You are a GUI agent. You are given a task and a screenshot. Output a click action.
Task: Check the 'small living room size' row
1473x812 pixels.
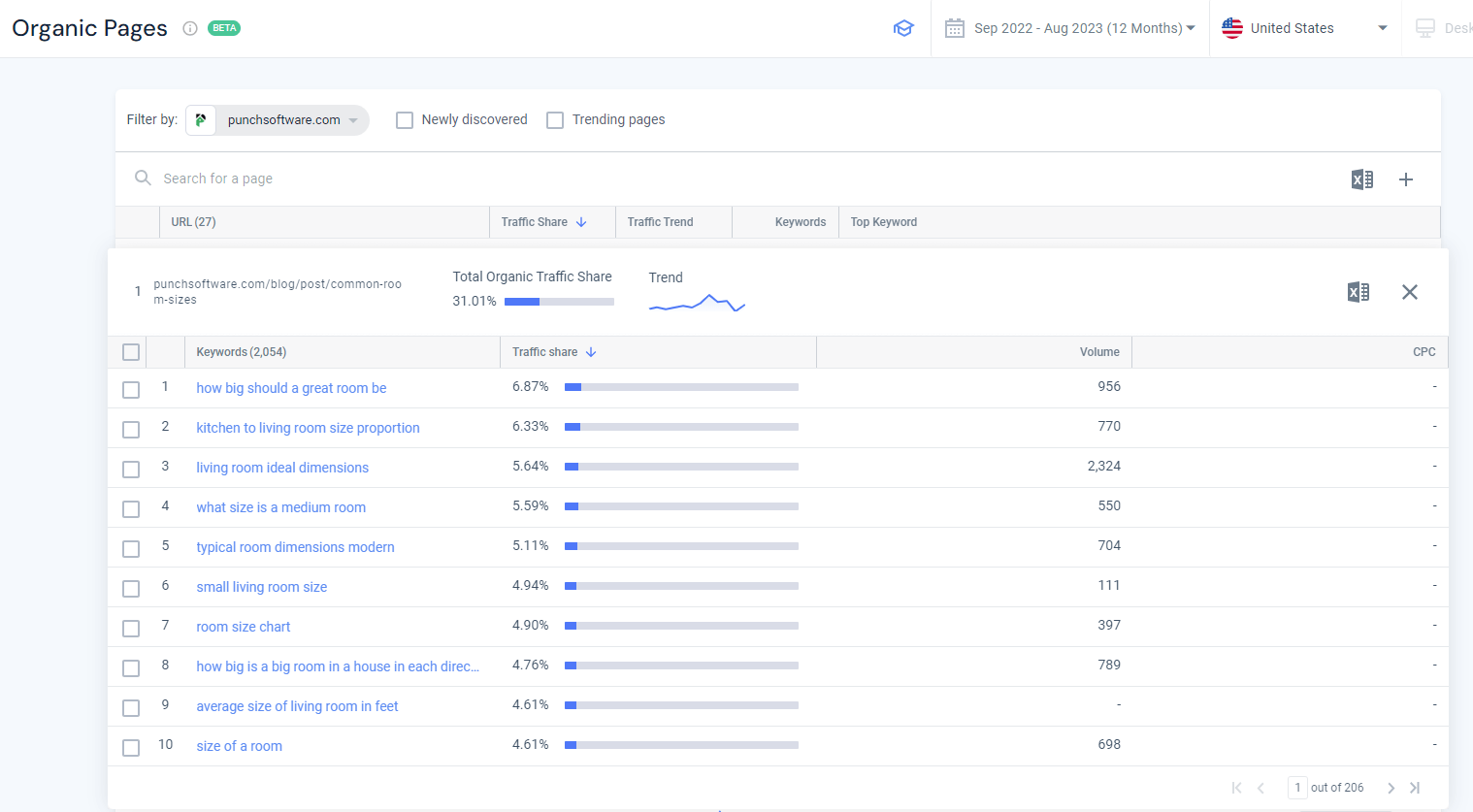pyautogui.click(x=131, y=589)
